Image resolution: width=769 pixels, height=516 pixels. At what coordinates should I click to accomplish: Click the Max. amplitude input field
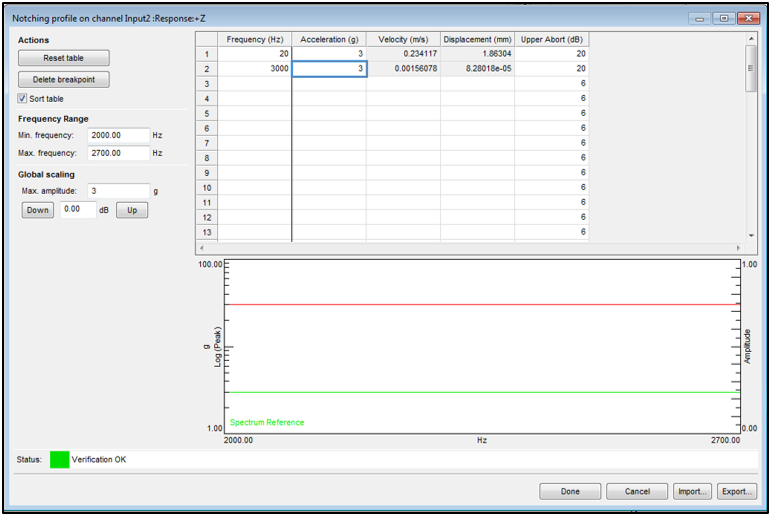[118, 190]
